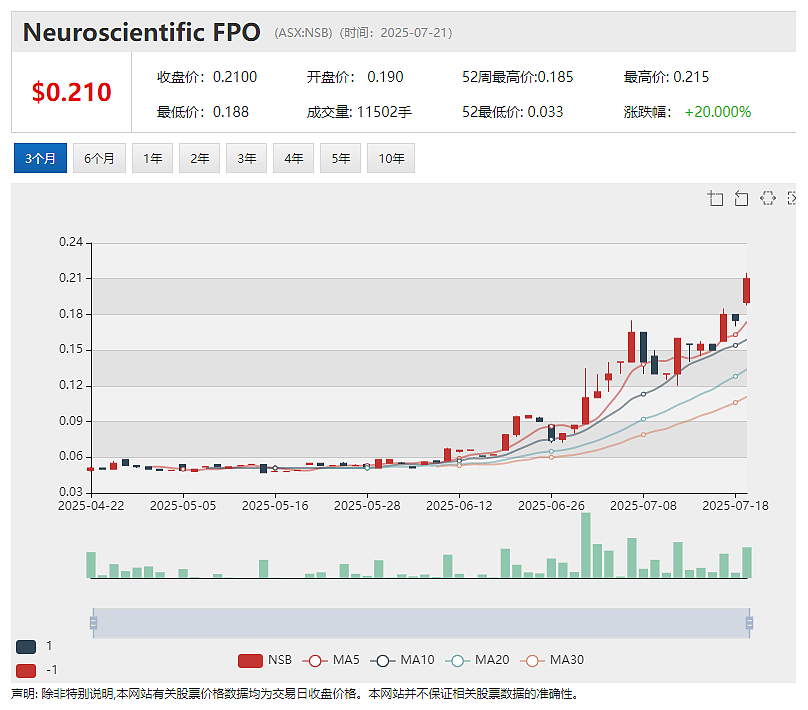Click the 开盘价 0.190 value
This screenshot has width=808, height=710.
pos(385,77)
